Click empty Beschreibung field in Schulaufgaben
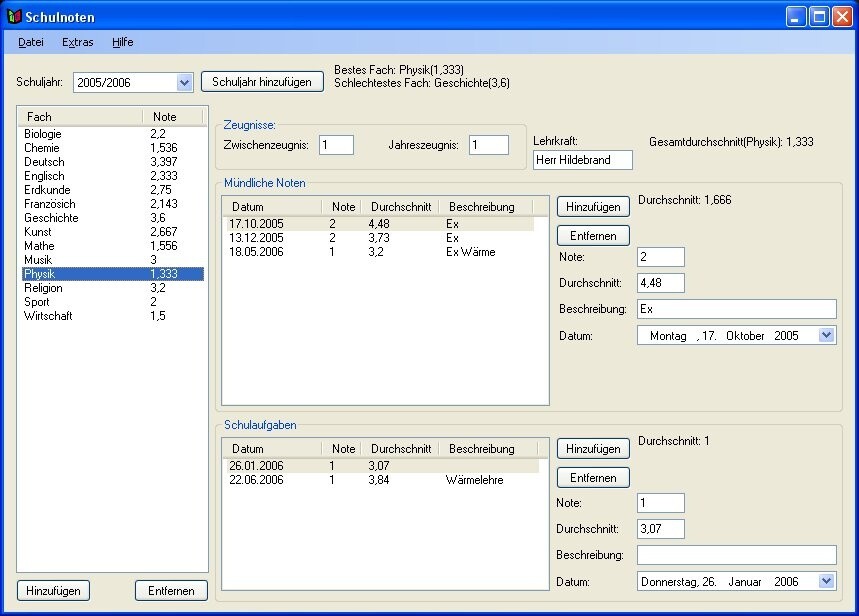The height and width of the screenshot is (616, 859). coord(737,555)
